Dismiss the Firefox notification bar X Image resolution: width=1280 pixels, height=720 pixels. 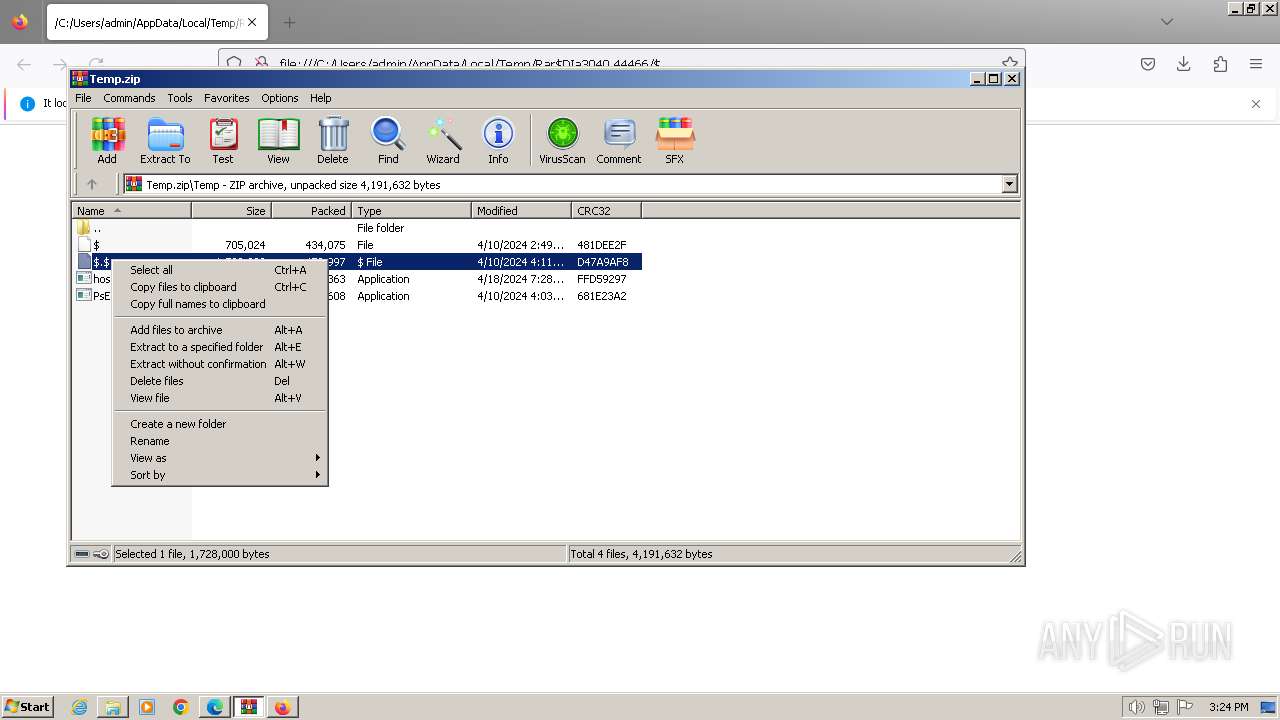pyautogui.click(x=1256, y=104)
